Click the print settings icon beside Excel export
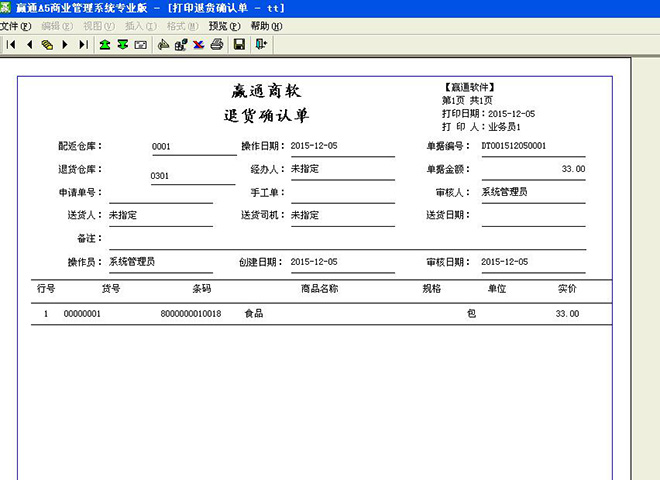This screenshot has width=660, height=480. [x=181, y=45]
